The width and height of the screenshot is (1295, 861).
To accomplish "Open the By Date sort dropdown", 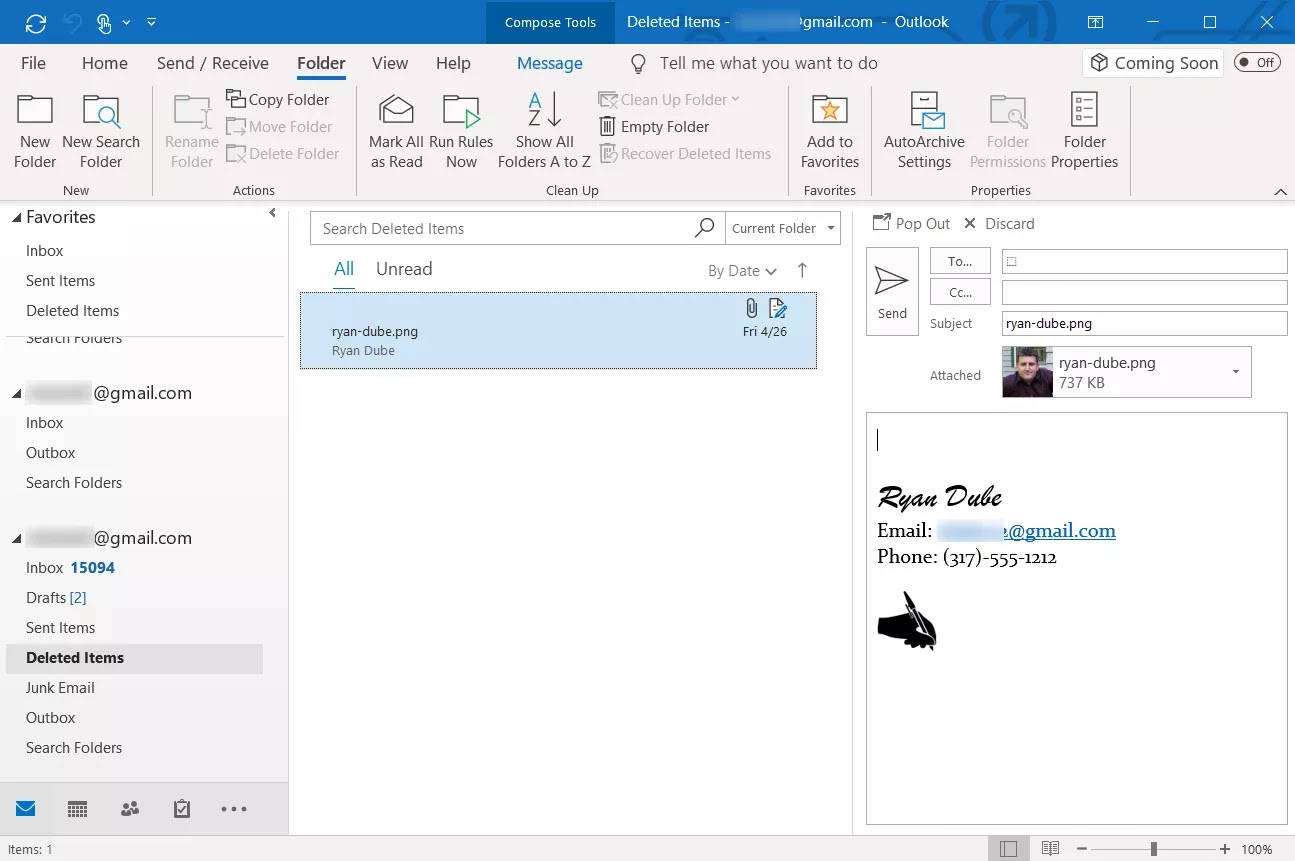I will (x=742, y=271).
